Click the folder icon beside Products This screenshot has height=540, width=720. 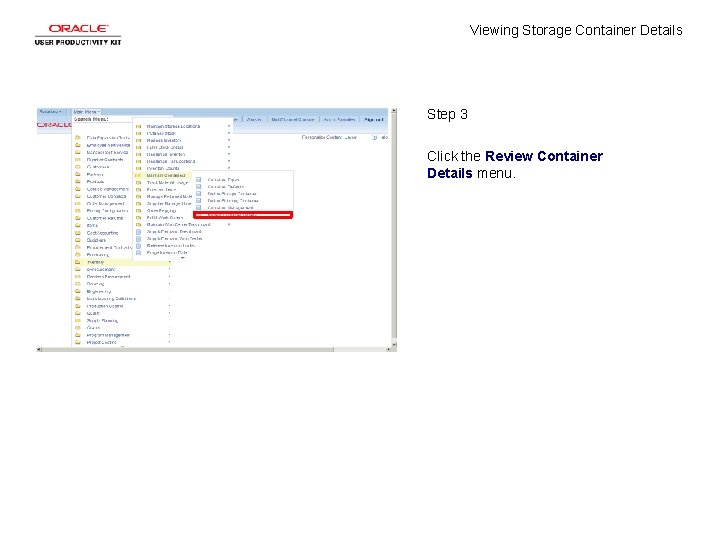78,182
